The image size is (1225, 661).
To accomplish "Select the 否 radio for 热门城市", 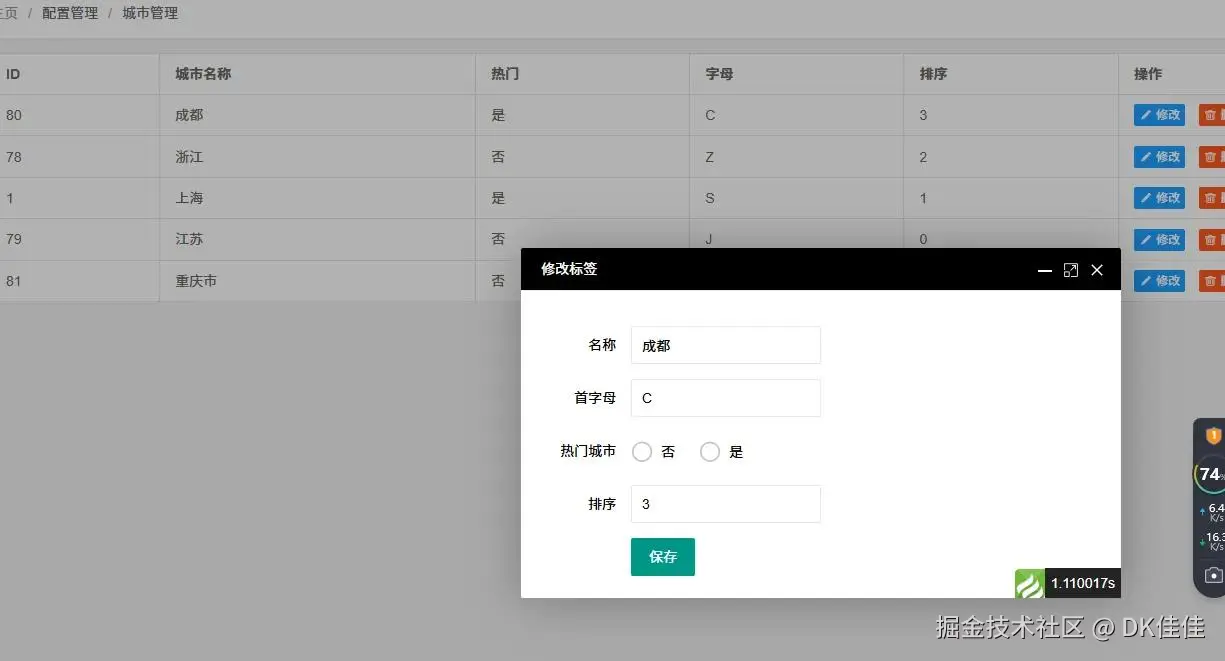I will click(642, 452).
